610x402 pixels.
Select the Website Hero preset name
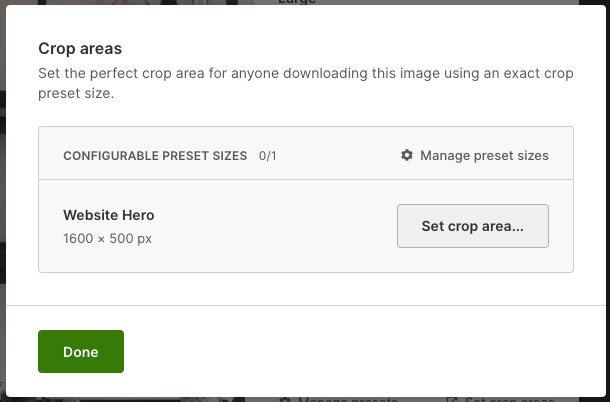click(109, 215)
